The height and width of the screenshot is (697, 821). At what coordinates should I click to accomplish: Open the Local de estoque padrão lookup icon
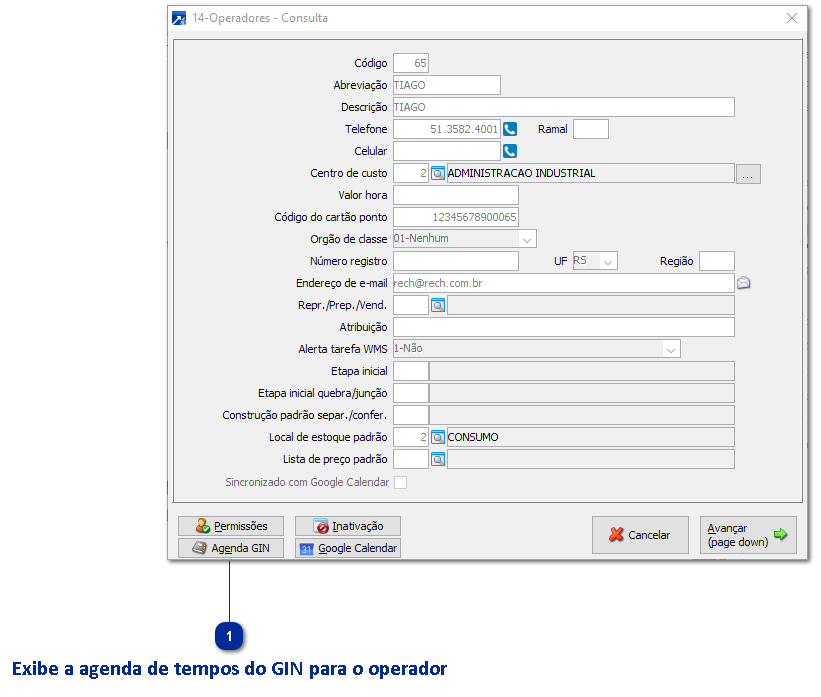pyautogui.click(x=438, y=437)
